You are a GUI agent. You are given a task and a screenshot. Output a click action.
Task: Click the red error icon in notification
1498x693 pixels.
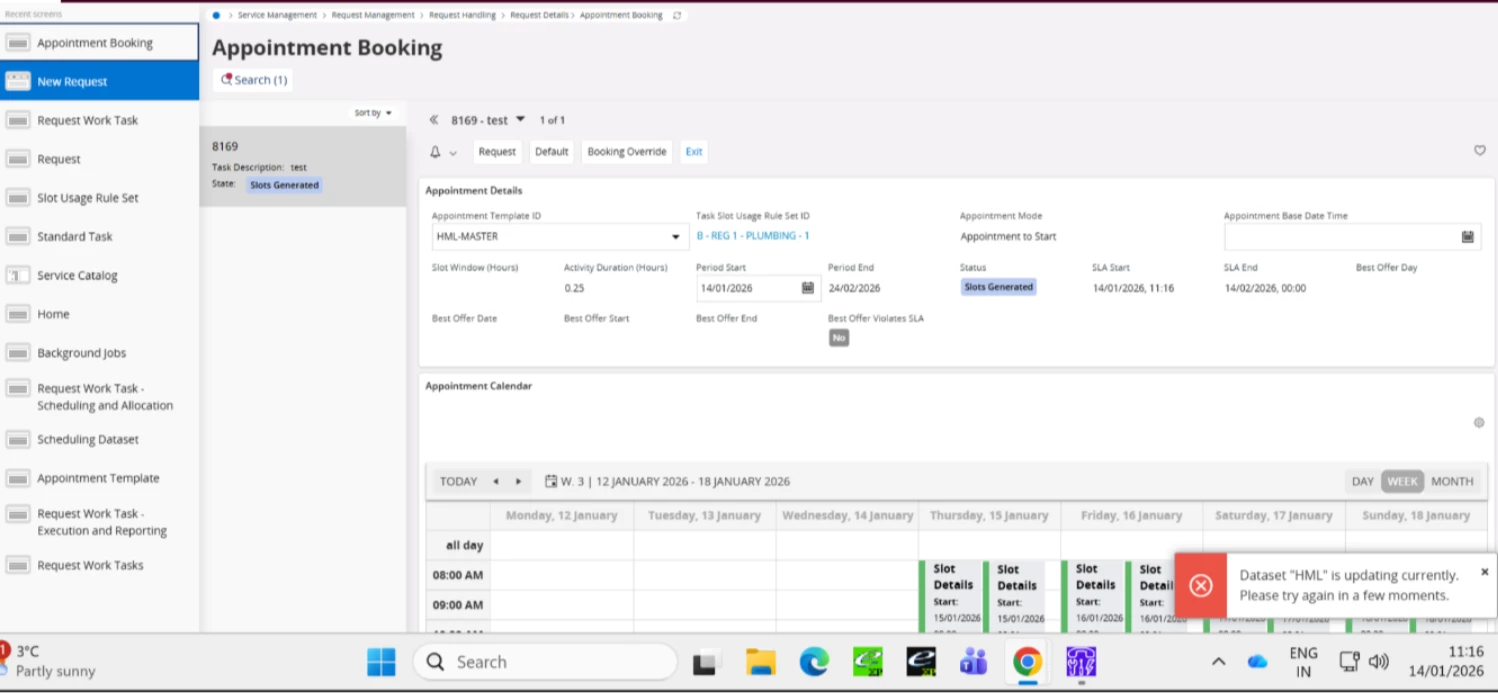1201,585
